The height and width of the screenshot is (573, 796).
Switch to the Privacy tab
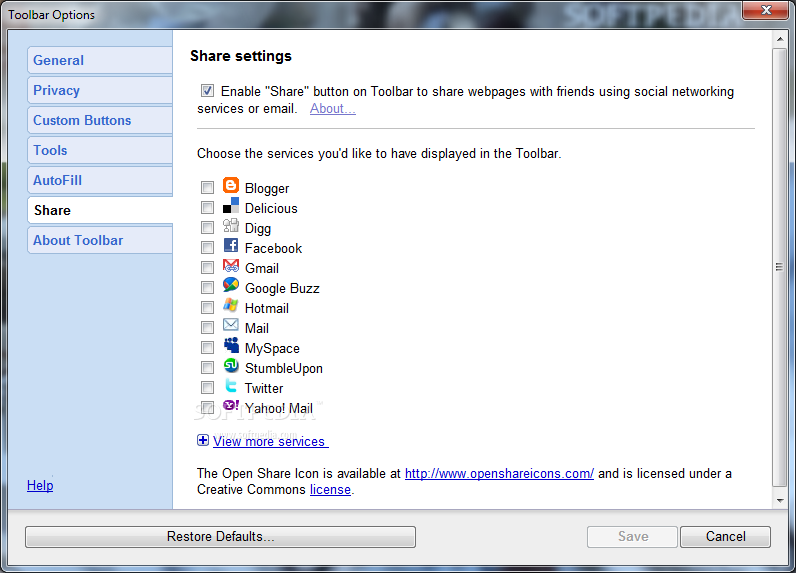tap(100, 90)
